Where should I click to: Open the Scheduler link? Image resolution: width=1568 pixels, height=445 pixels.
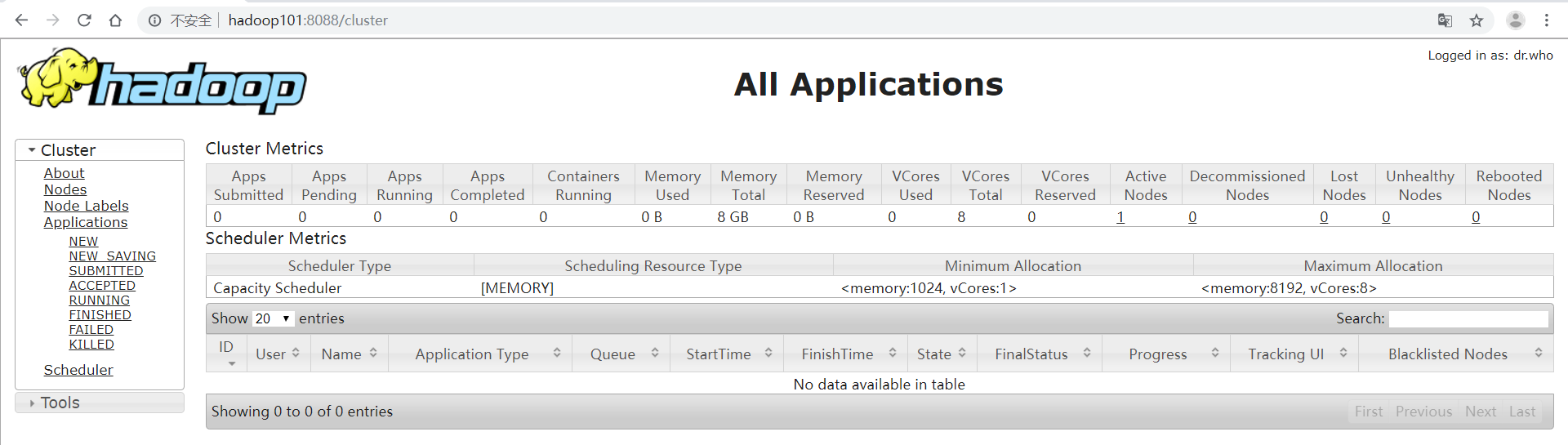pyautogui.click(x=78, y=370)
